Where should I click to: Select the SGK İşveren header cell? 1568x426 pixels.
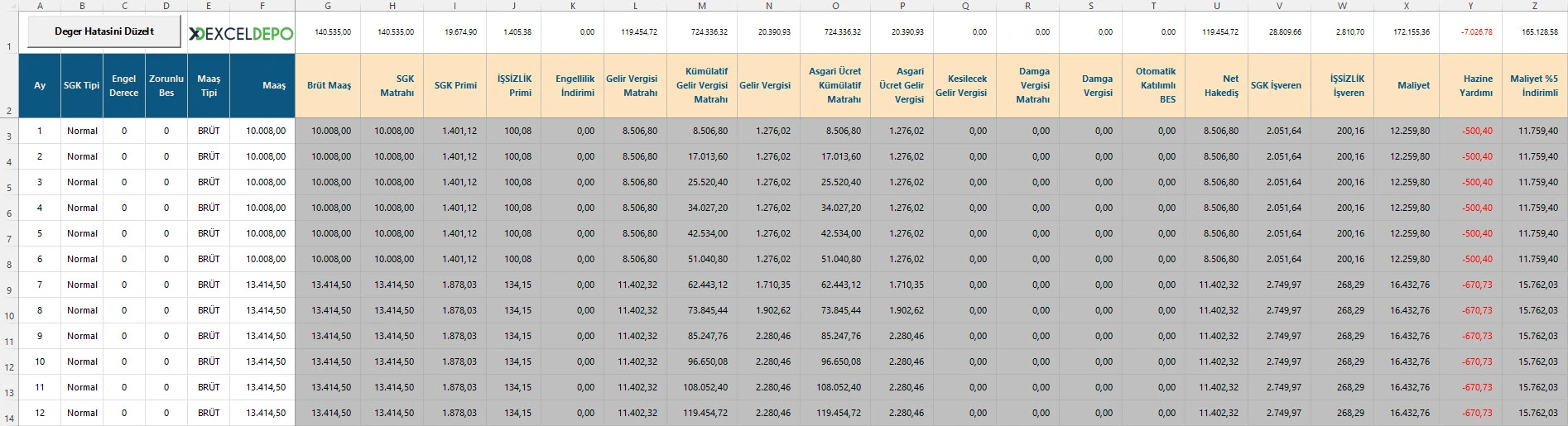tap(1280, 85)
